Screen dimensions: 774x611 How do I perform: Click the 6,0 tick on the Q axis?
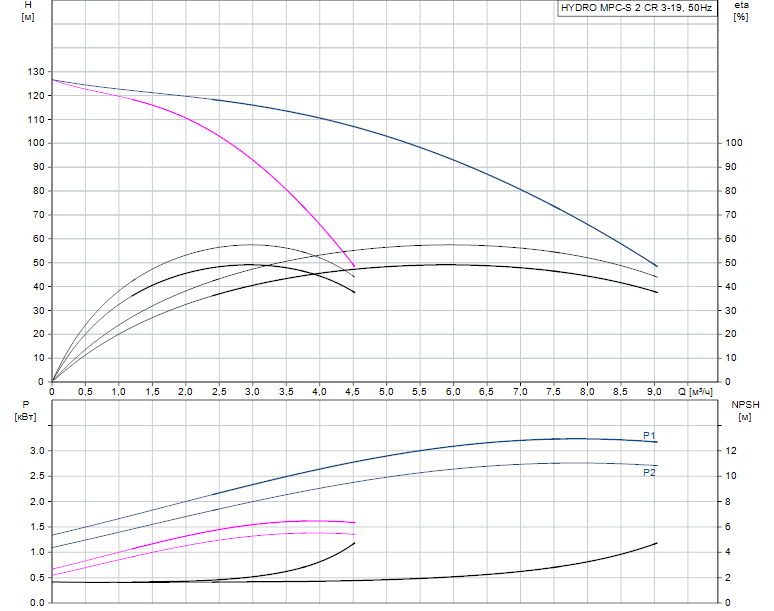point(454,391)
